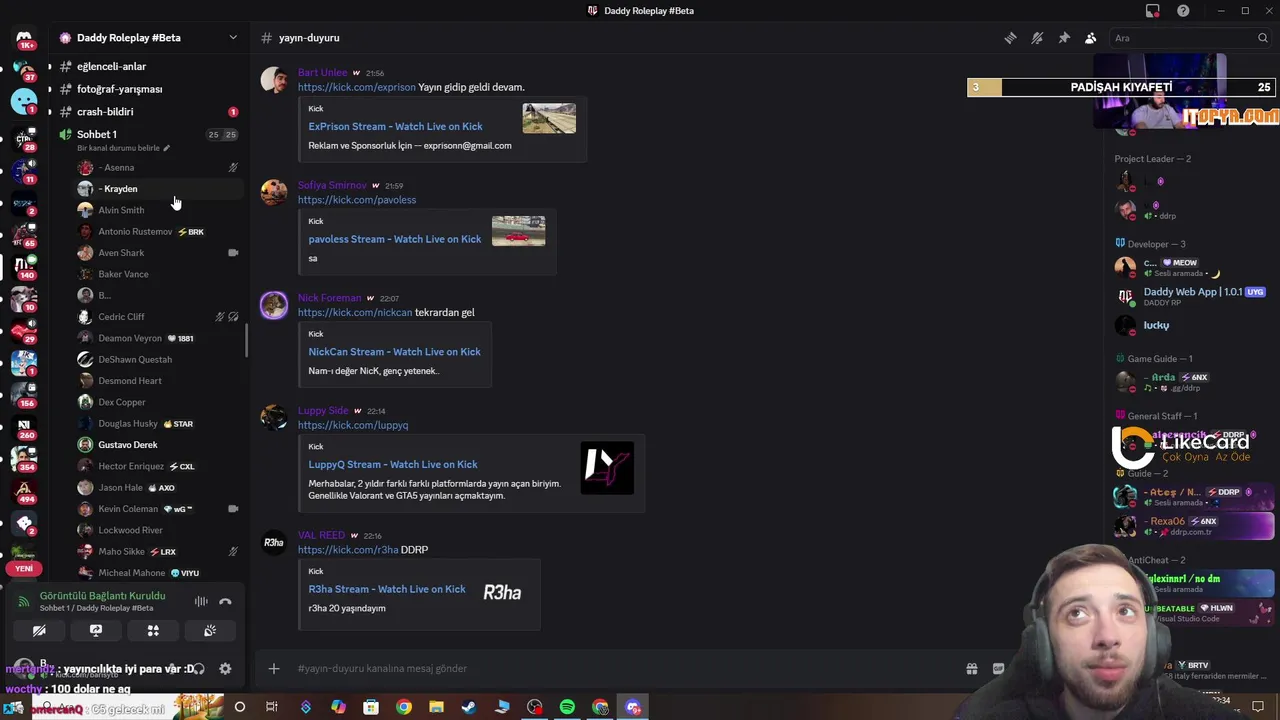Open the kick.com/r3ha link
This screenshot has width=1280, height=720.
tap(348, 550)
